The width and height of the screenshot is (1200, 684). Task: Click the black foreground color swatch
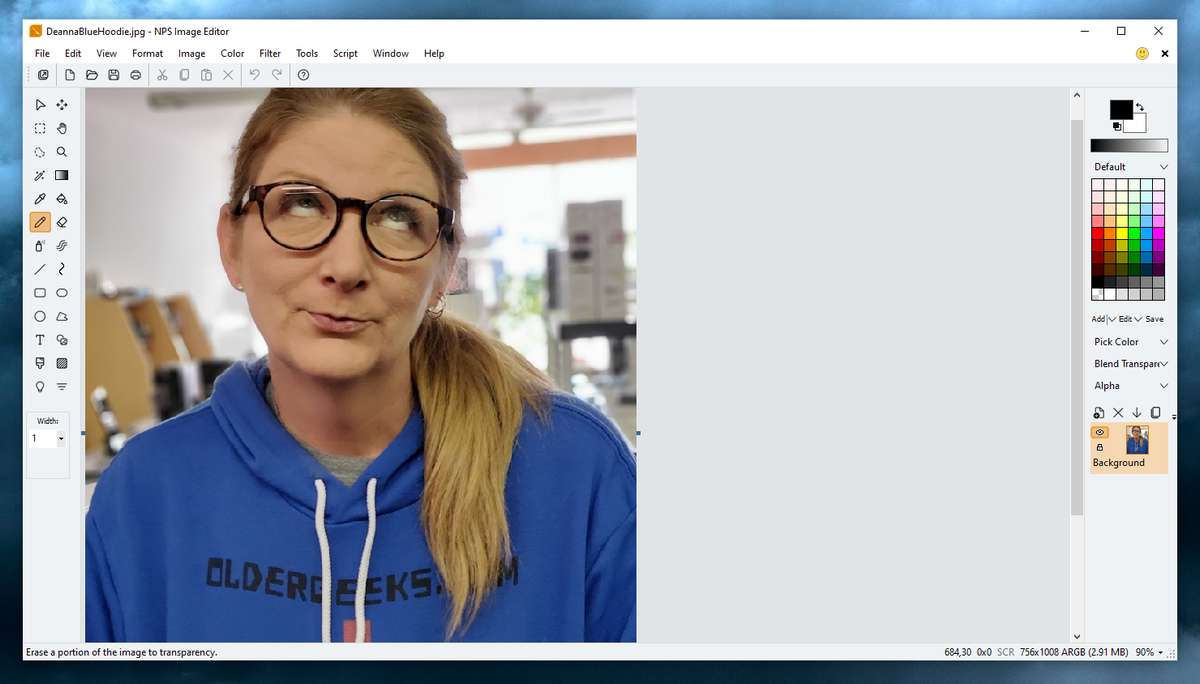coord(1121,110)
